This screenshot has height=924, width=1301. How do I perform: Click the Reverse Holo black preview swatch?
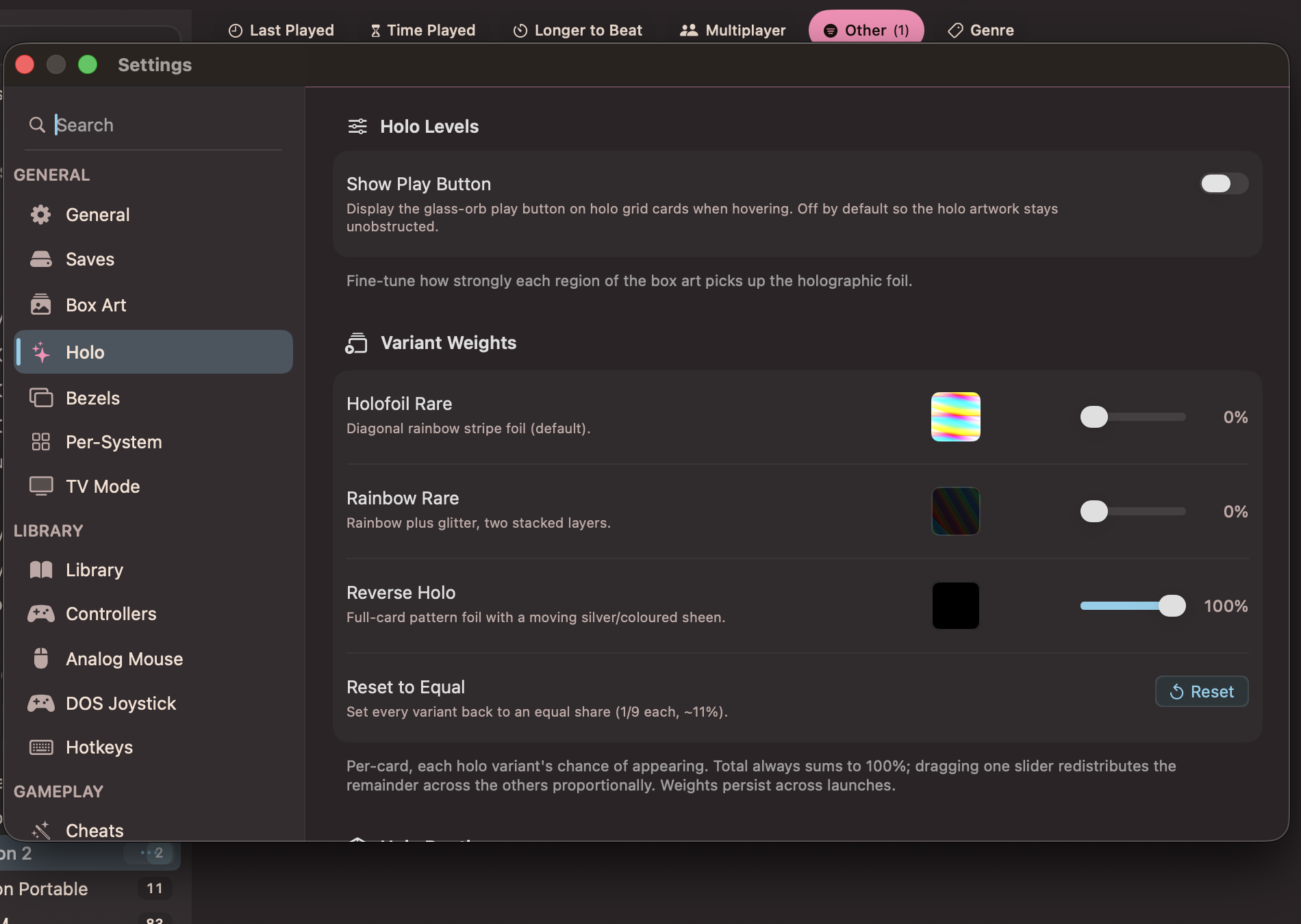(956, 606)
